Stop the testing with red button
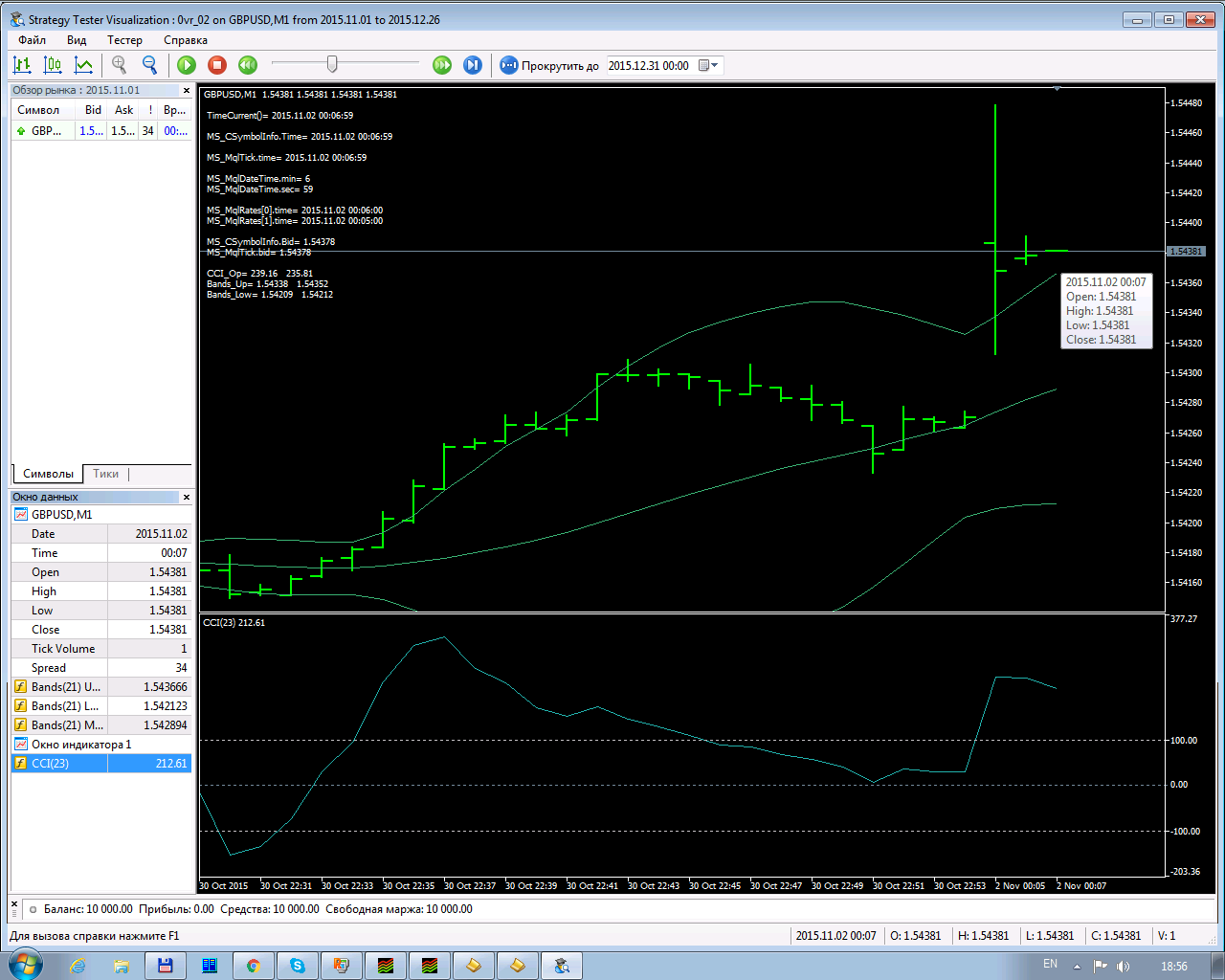The width and height of the screenshot is (1225, 980). point(217,65)
